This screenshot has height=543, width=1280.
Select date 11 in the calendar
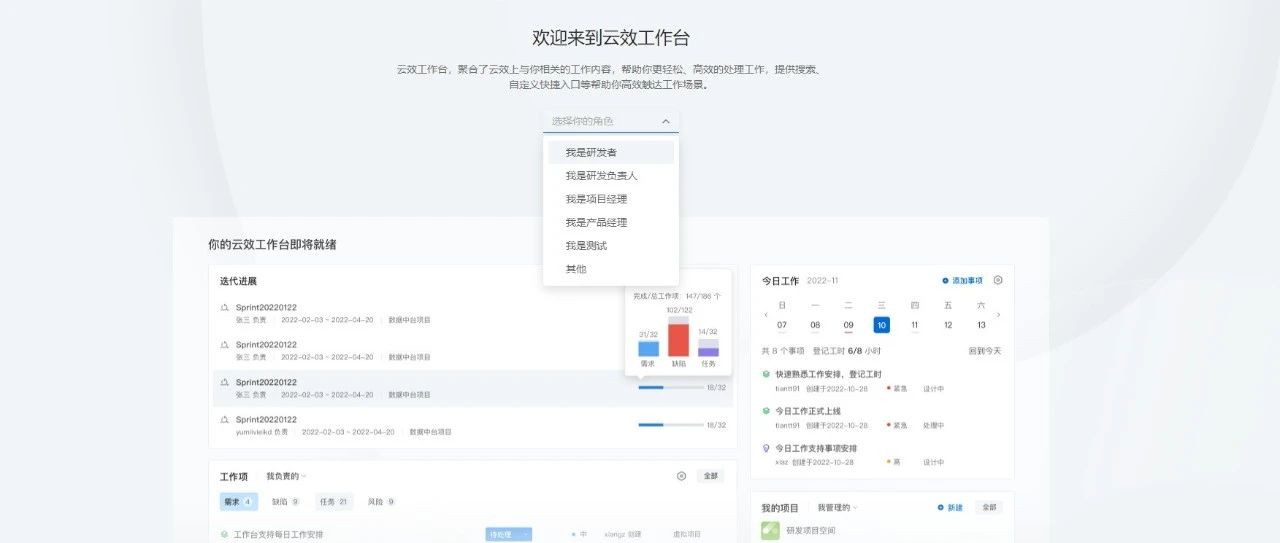click(914, 325)
